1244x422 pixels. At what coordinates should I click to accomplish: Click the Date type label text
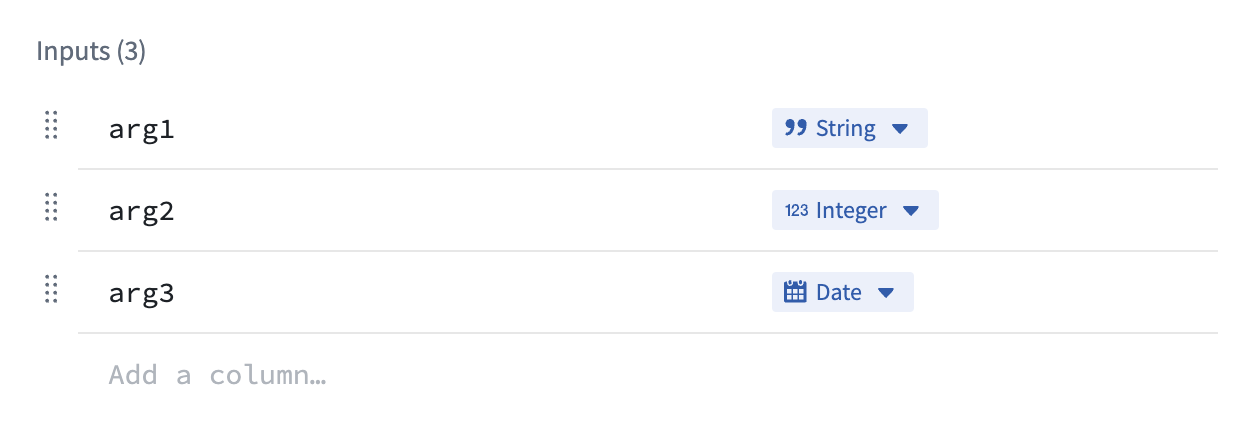click(839, 292)
